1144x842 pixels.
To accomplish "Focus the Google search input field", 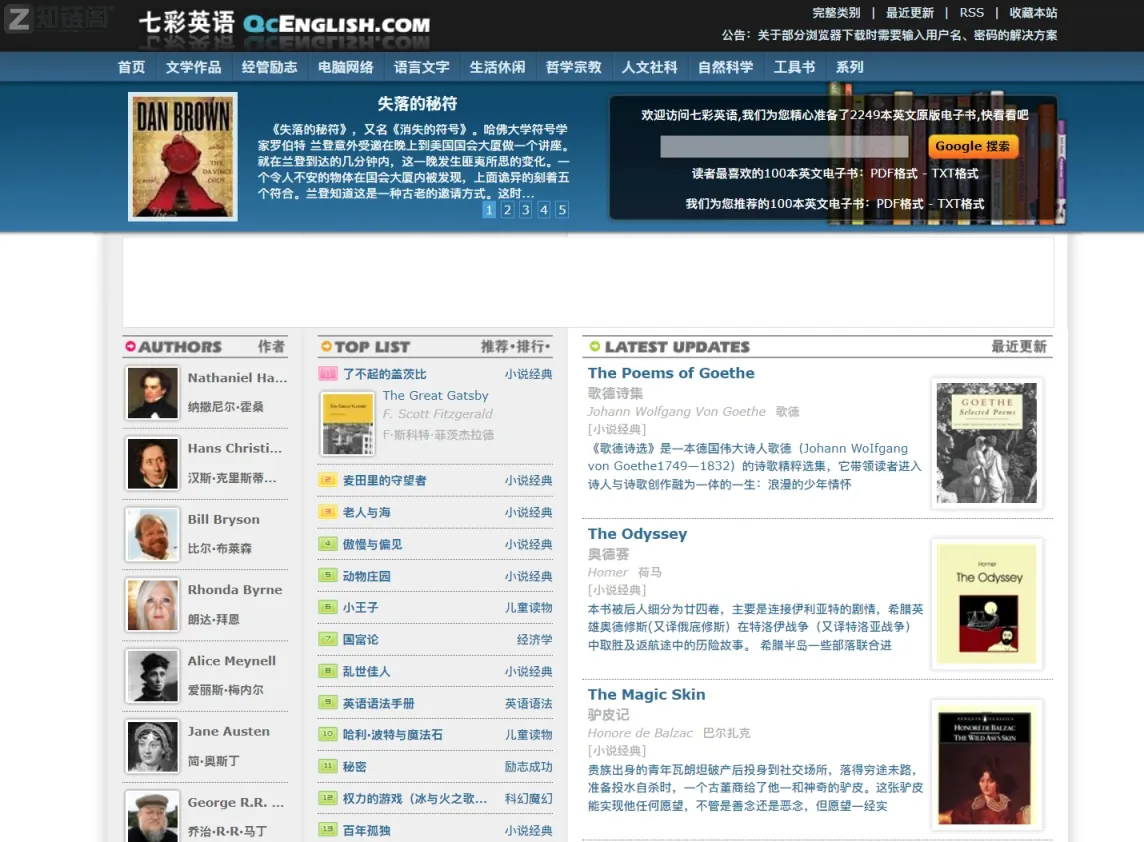I will (x=784, y=146).
